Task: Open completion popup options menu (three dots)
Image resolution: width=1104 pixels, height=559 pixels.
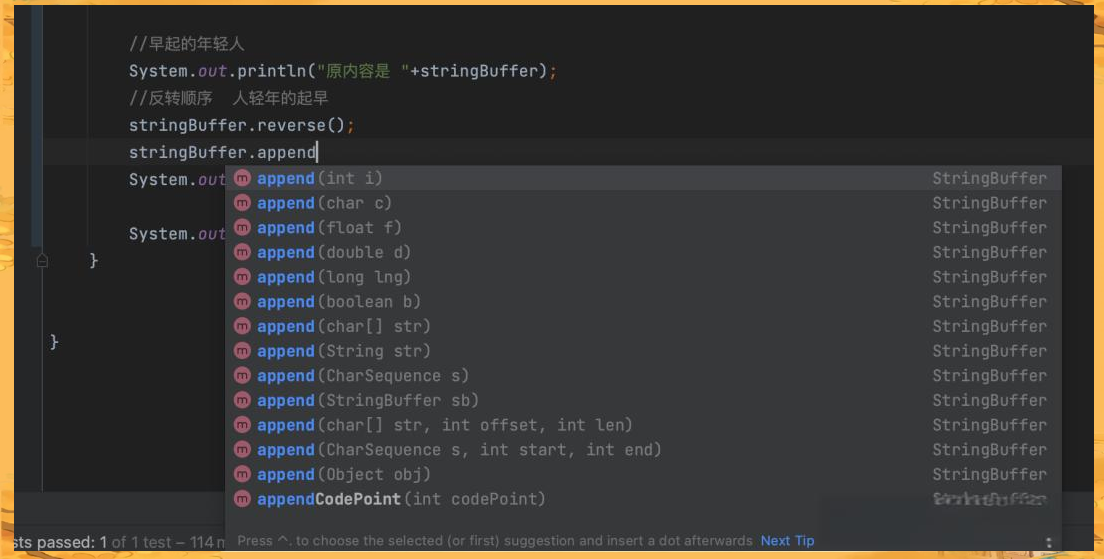Action: (x=1048, y=542)
